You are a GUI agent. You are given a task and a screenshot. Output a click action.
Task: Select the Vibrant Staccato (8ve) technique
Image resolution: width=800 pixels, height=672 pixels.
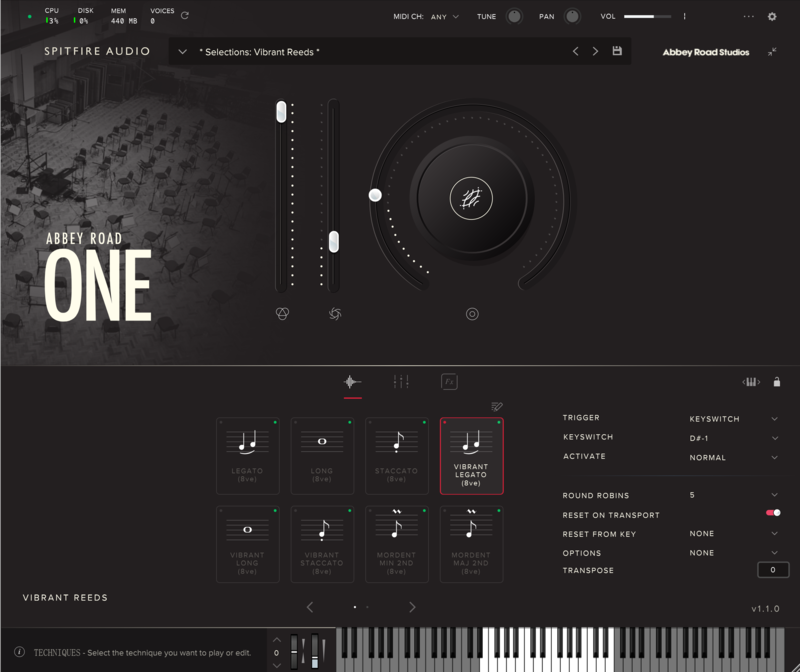point(322,544)
